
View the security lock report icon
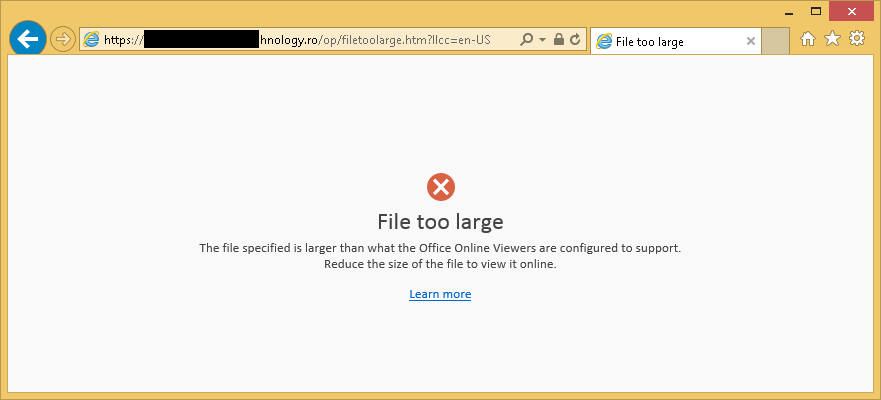[x=558, y=39]
